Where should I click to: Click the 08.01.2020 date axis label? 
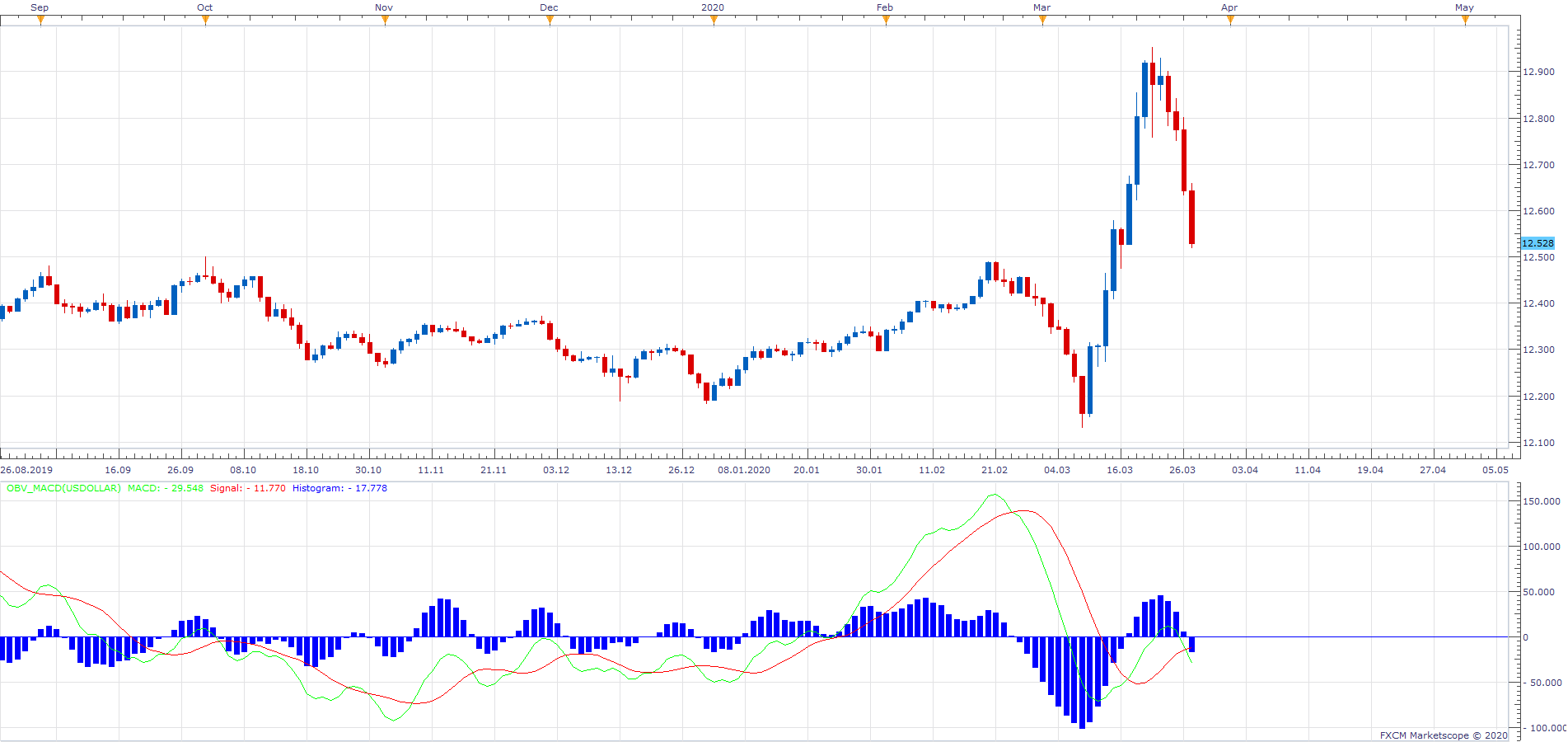click(744, 470)
